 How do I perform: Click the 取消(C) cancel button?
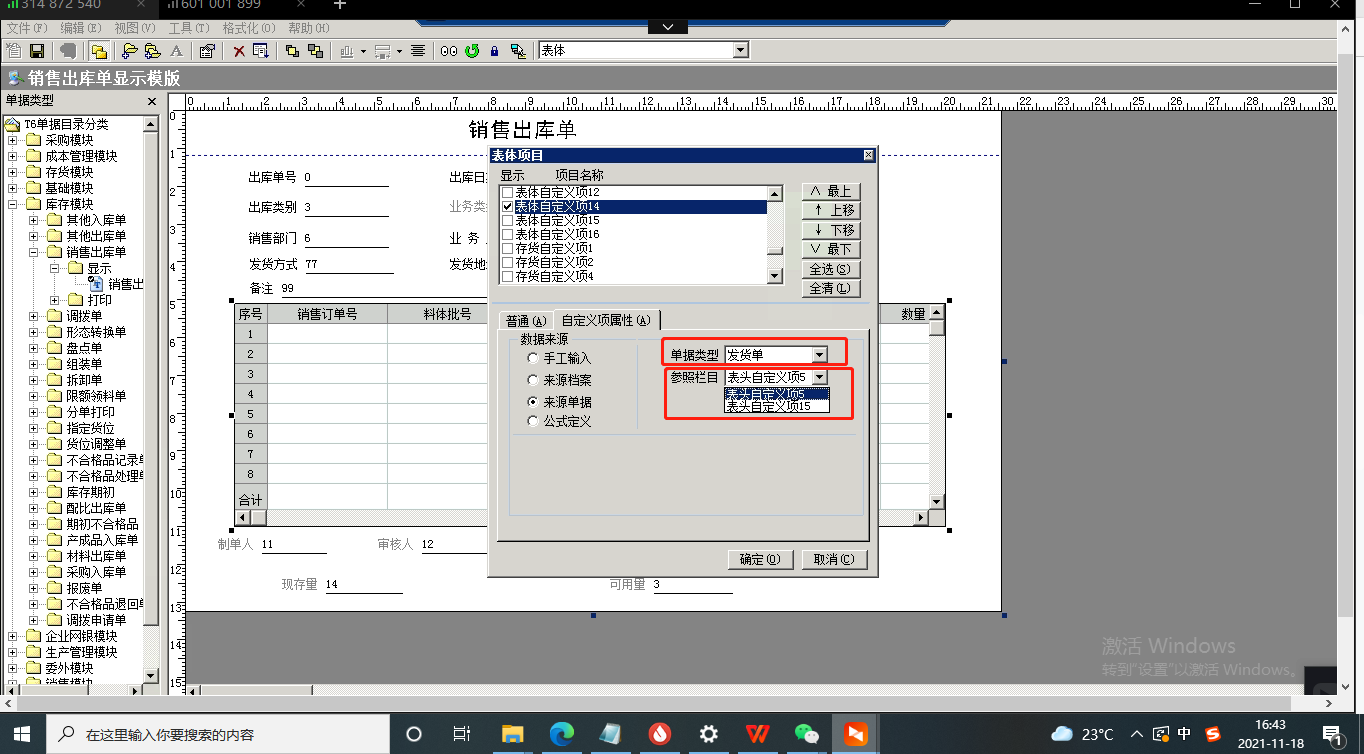tap(834, 560)
